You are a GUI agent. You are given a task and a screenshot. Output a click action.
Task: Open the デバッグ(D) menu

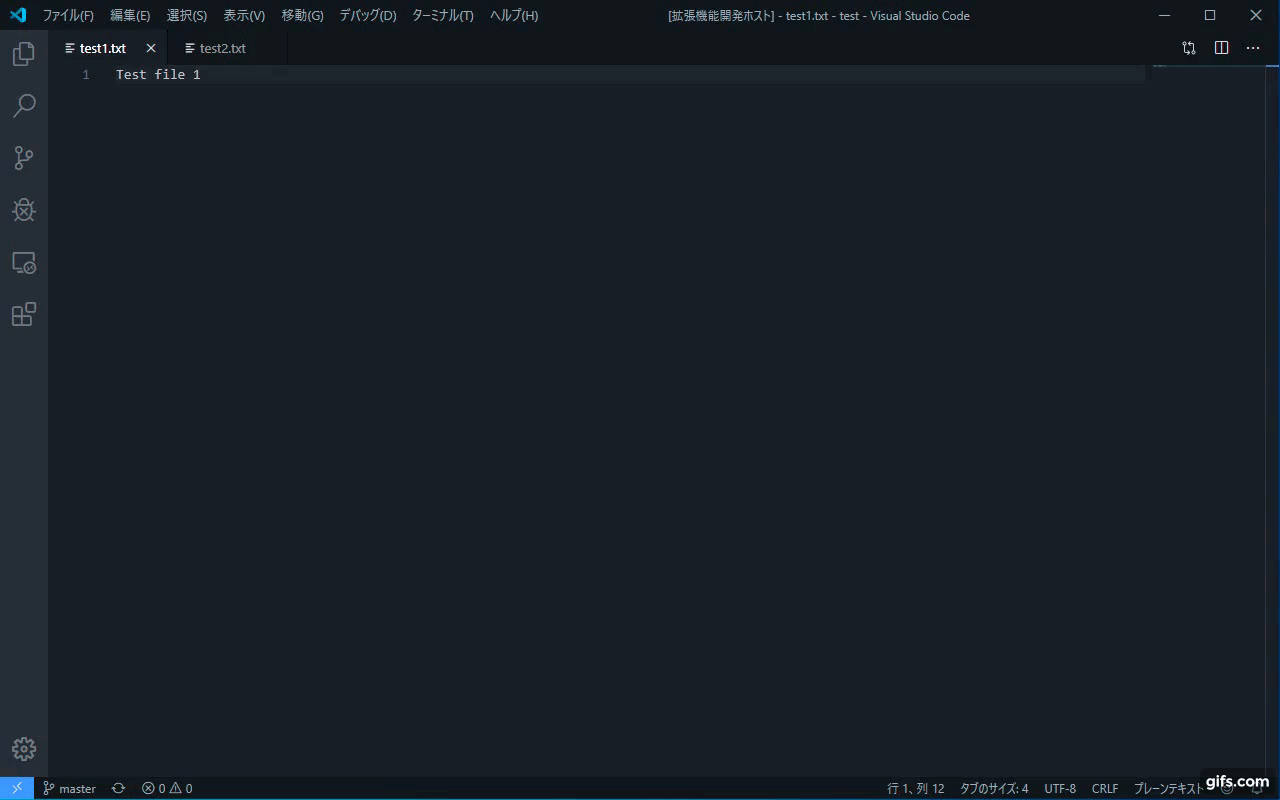pos(367,16)
